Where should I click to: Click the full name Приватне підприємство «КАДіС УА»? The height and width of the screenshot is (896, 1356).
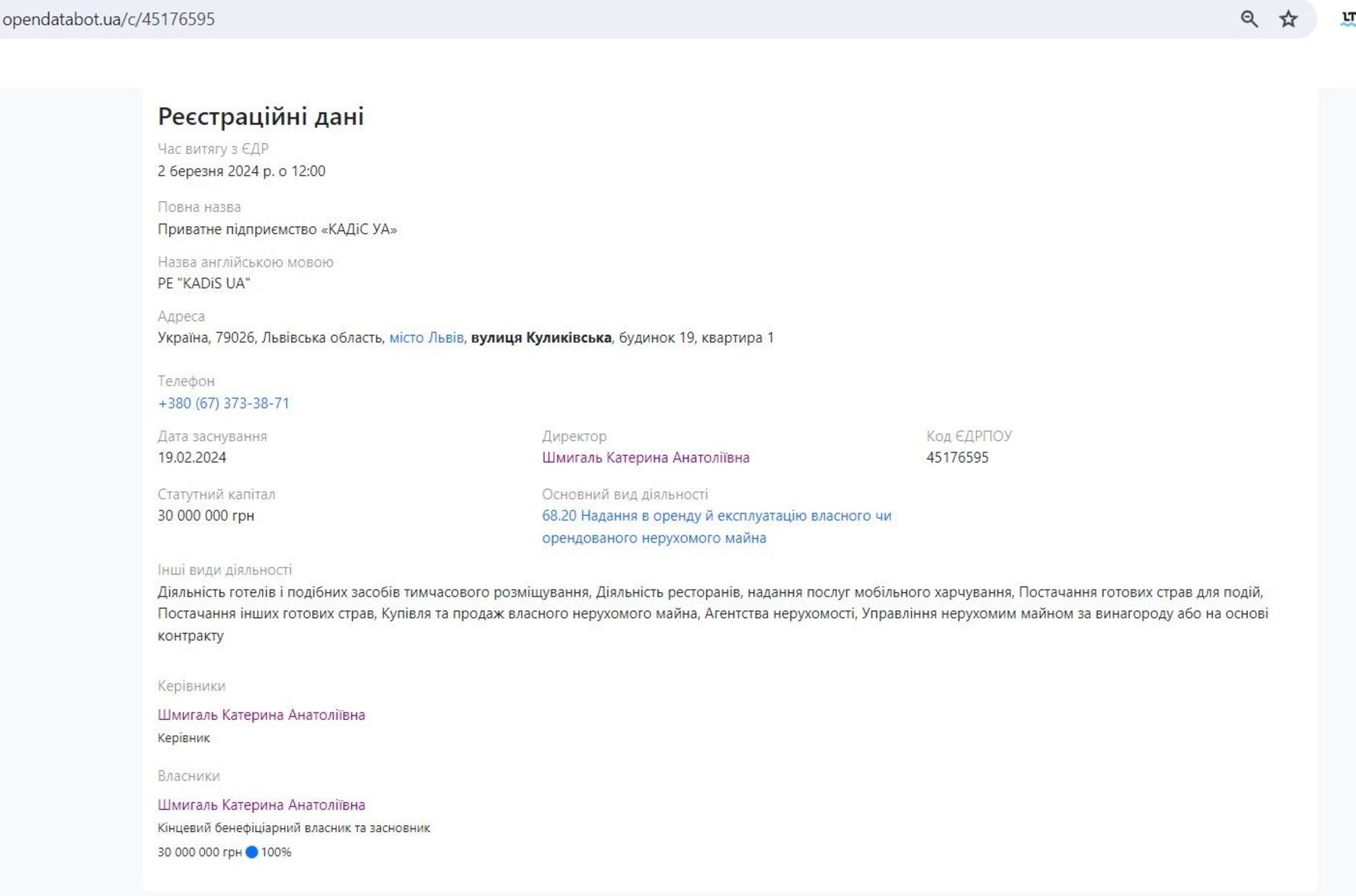[x=277, y=229]
